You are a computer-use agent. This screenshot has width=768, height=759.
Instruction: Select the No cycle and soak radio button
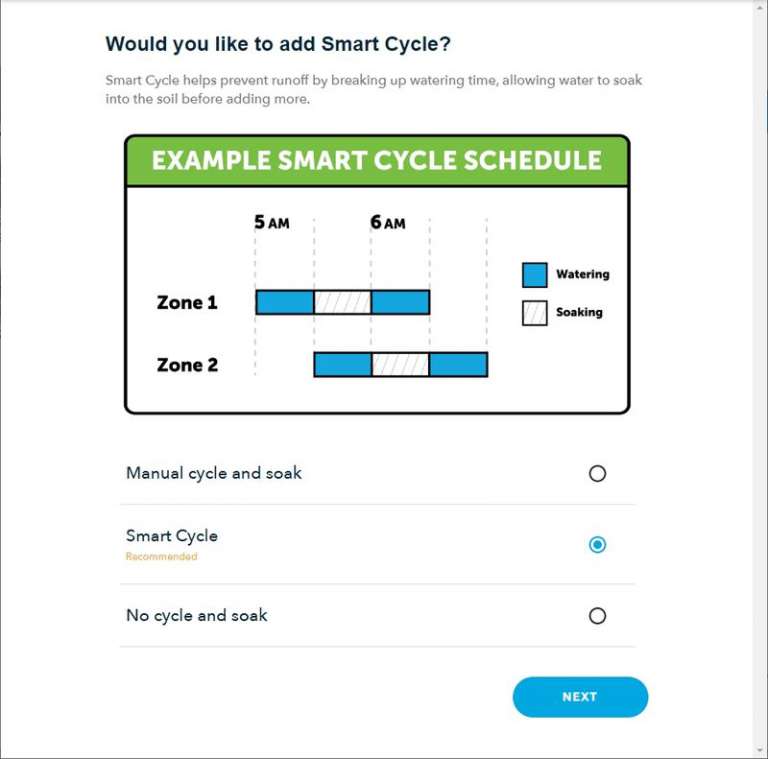[x=597, y=616]
